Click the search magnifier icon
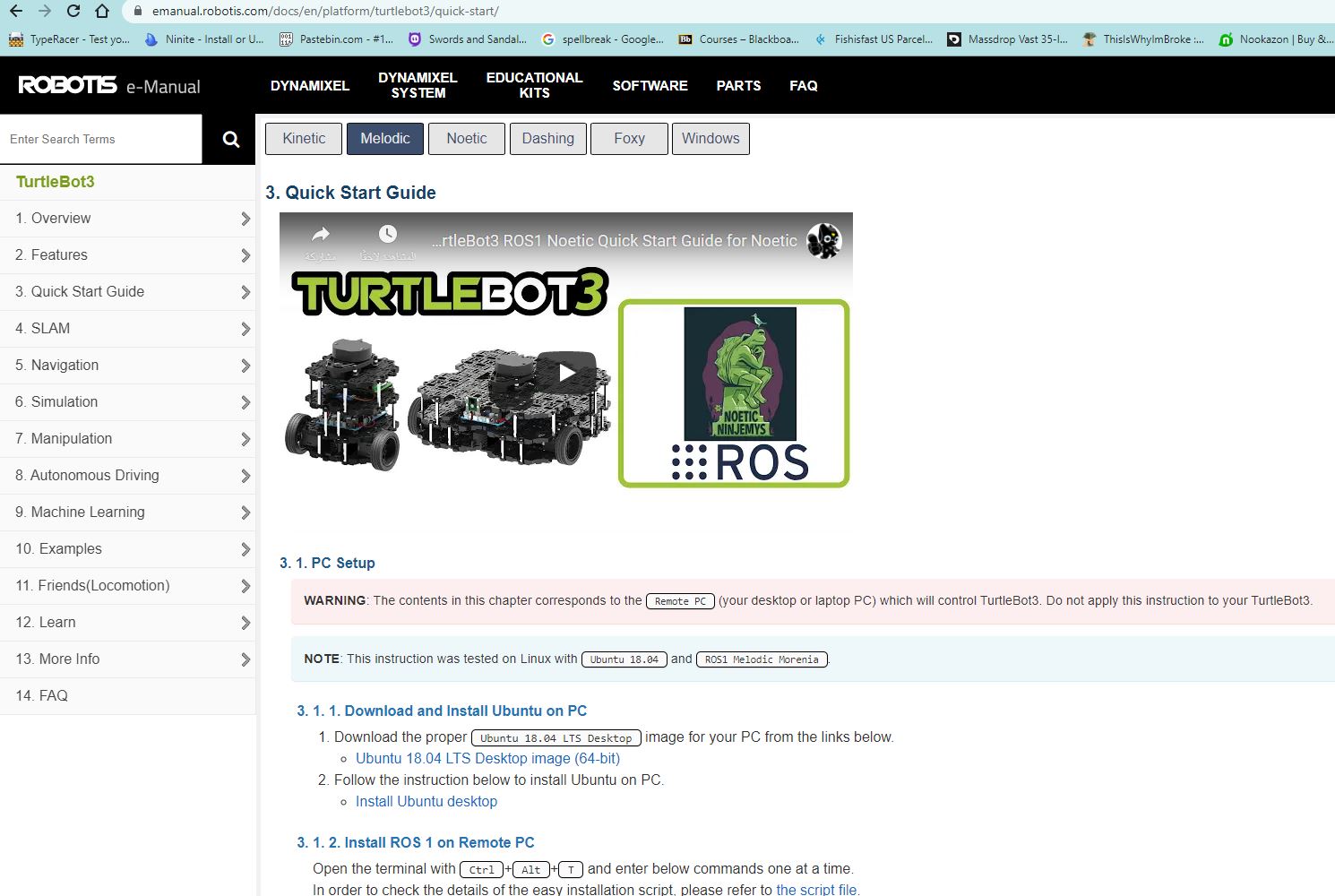Image resolution: width=1335 pixels, height=896 pixels. tap(229, 139)
